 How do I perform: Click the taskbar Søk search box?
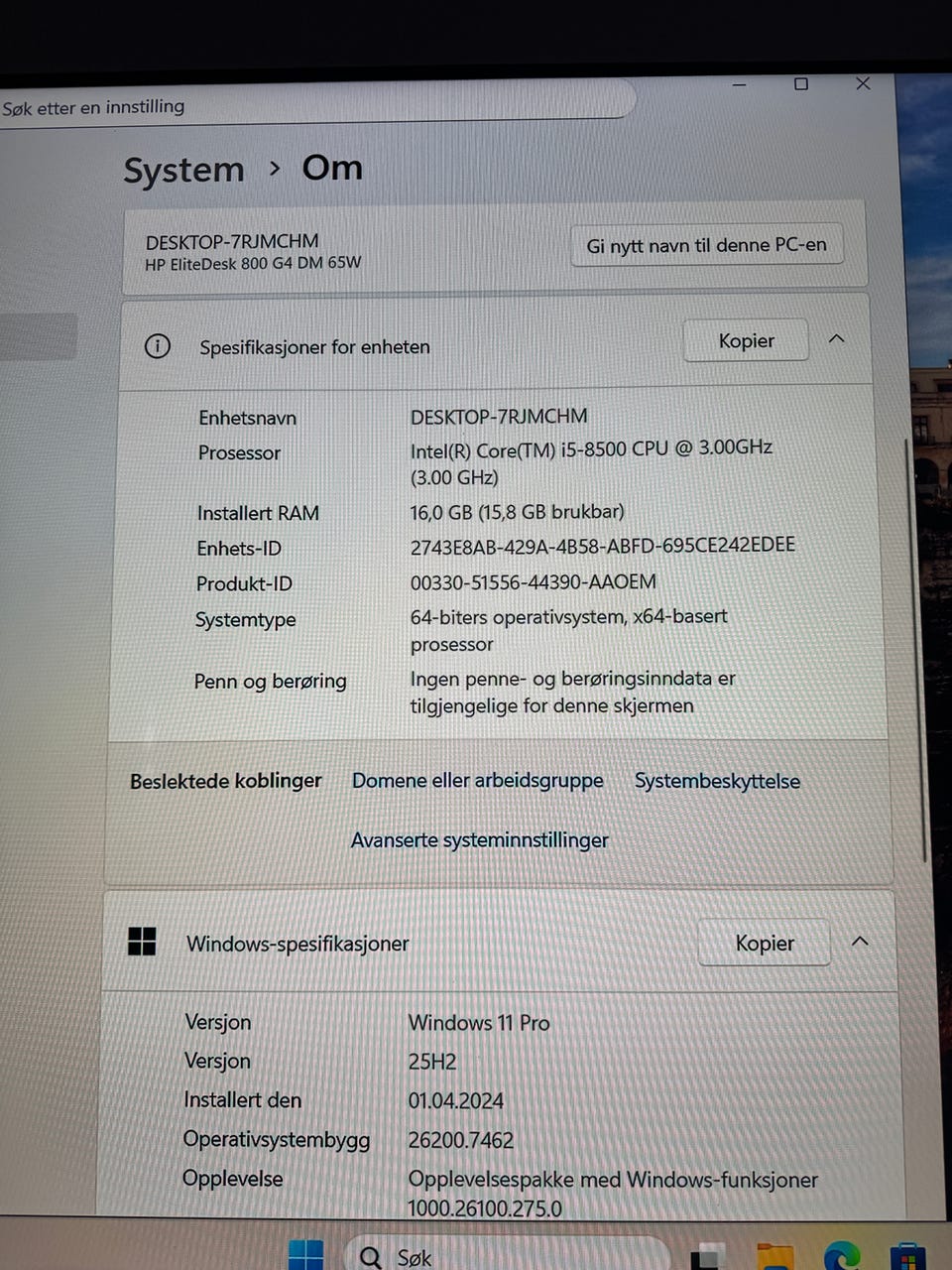[x=506, y=1256]
